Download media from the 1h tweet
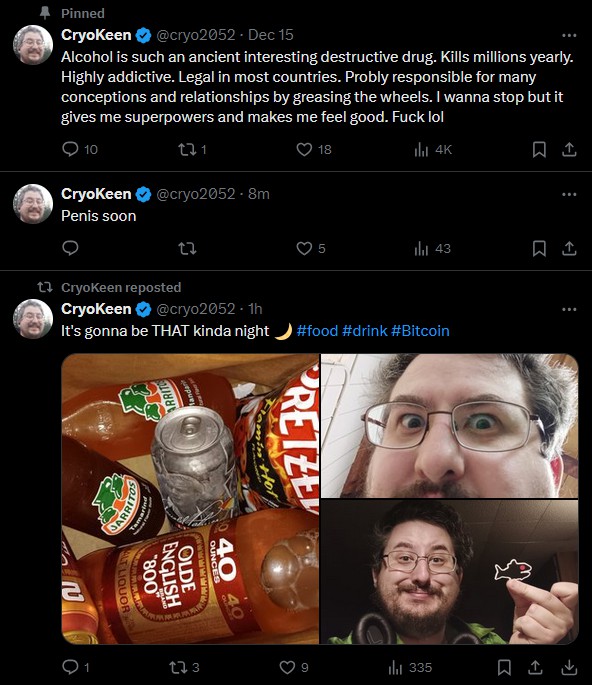Screen dimensions: 592x685 [x=569, y=667]
